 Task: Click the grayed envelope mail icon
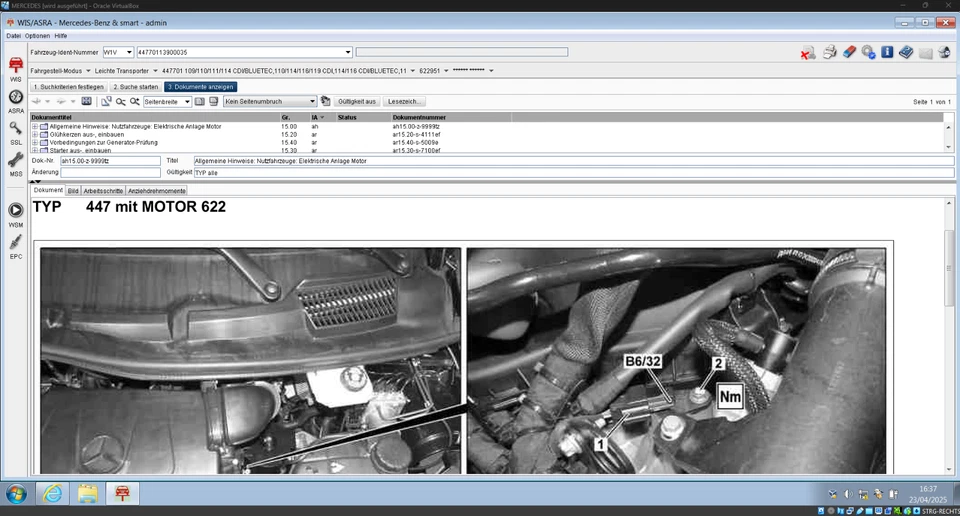925,53
